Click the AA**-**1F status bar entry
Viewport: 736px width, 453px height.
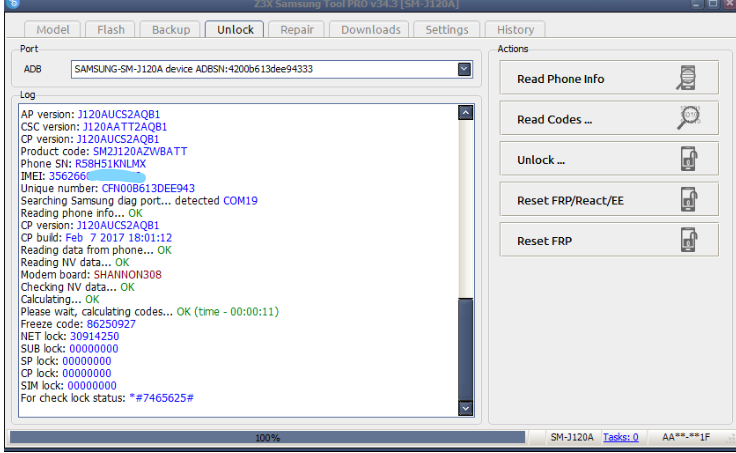(x=686, y=437)
